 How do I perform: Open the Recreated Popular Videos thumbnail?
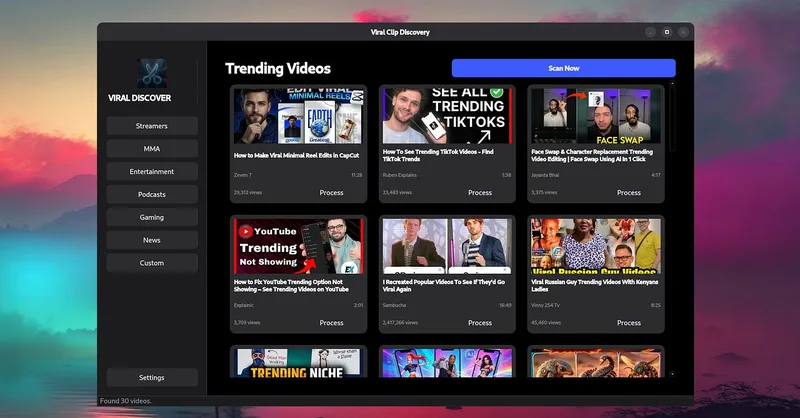[x=447, y=247]
